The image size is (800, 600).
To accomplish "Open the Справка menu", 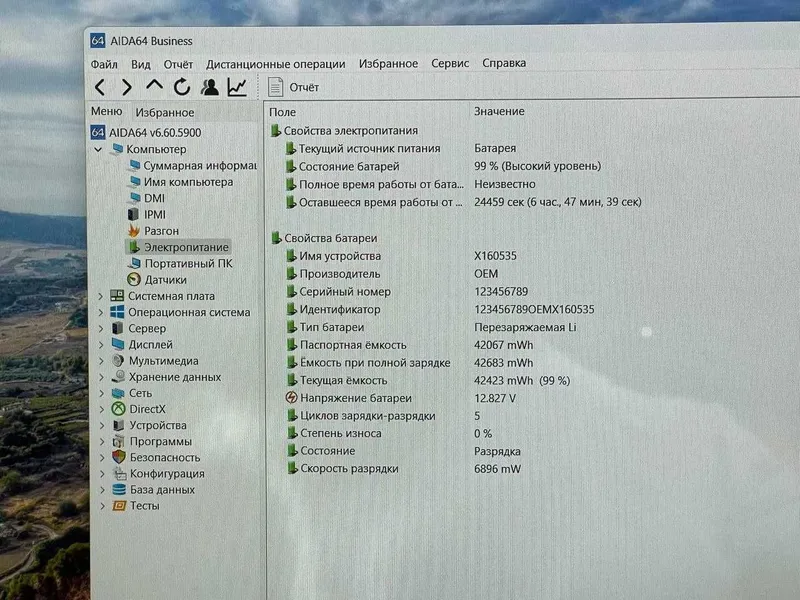I will click(504, 63).
